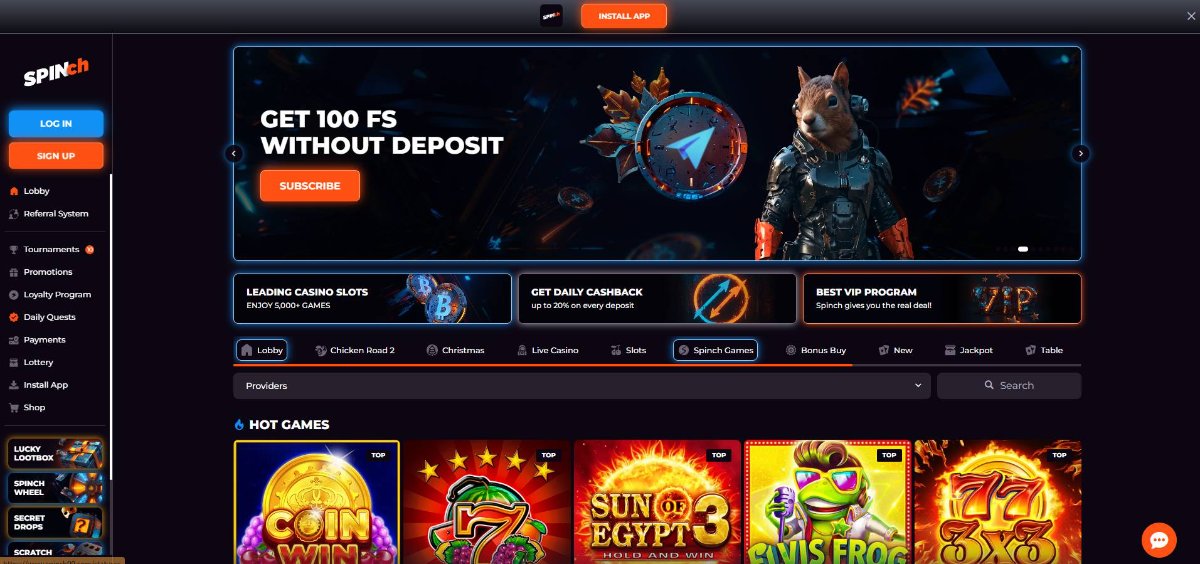Go to the previous banner slide arrow
This screenshot has width=1200, height=564.
point(234,154)
